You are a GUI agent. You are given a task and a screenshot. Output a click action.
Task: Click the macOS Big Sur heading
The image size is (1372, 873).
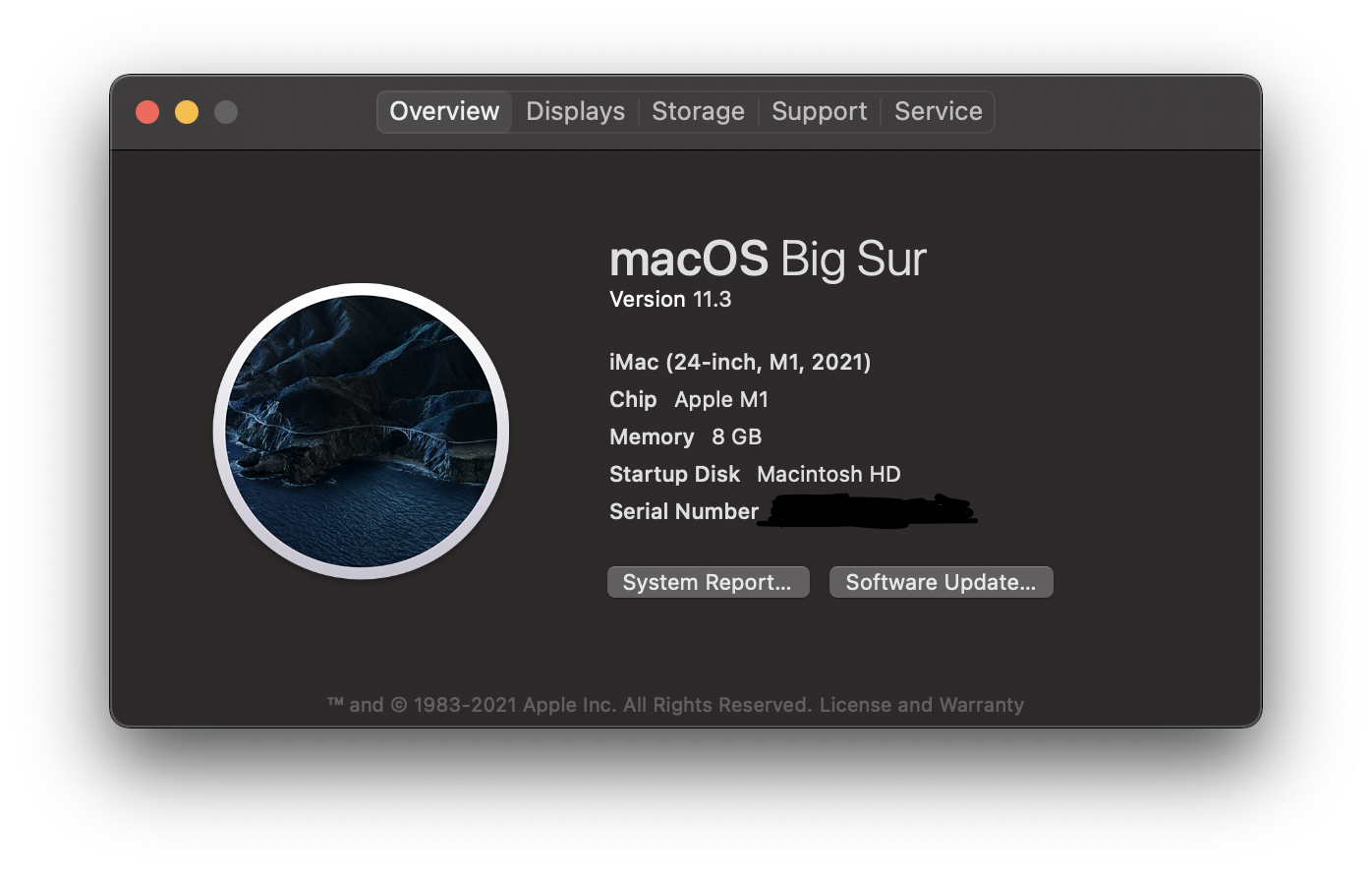pos(768,259)
